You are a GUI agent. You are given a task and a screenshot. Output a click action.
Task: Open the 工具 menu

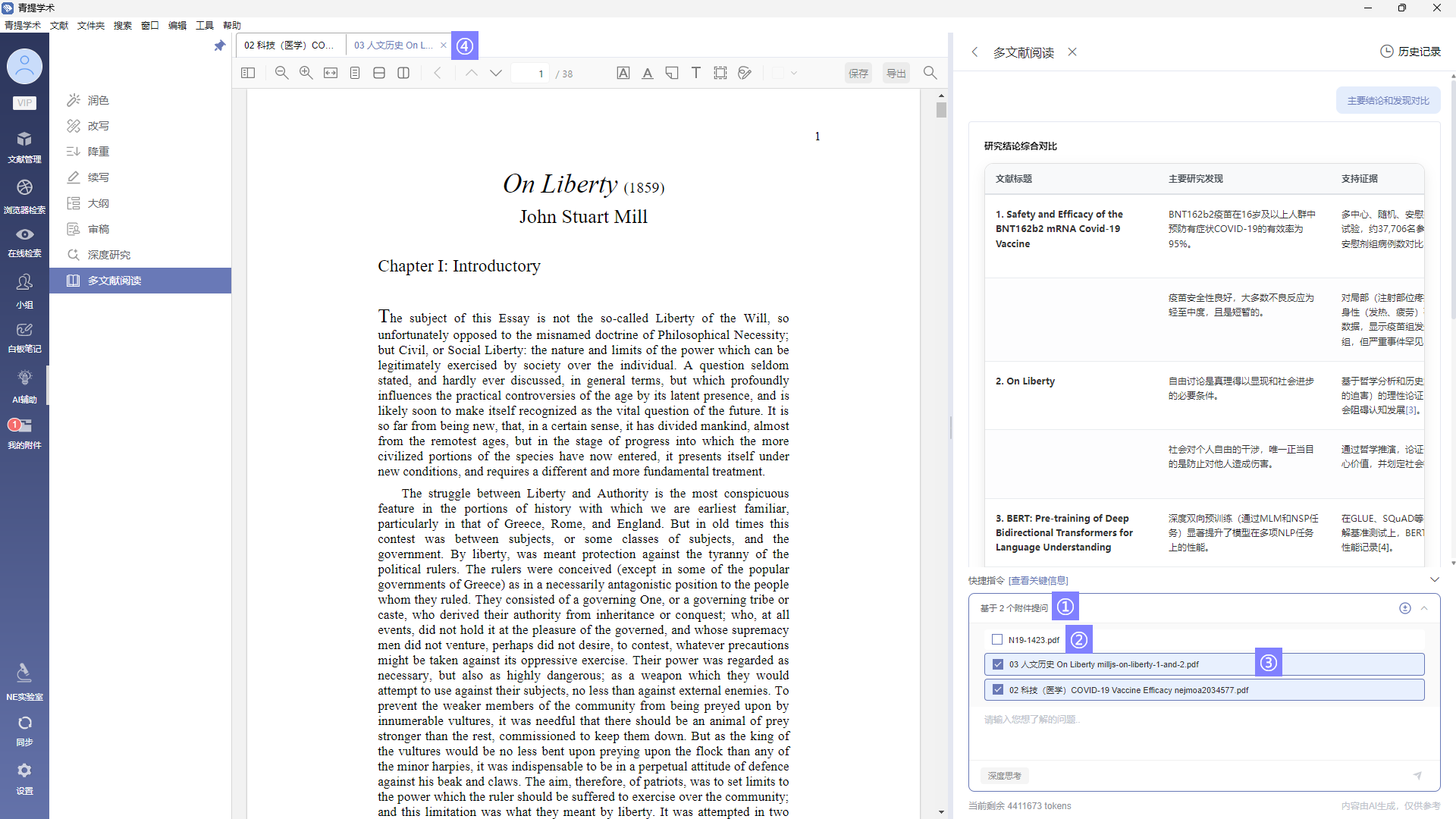pyautogui.click(x=204, y=25)
